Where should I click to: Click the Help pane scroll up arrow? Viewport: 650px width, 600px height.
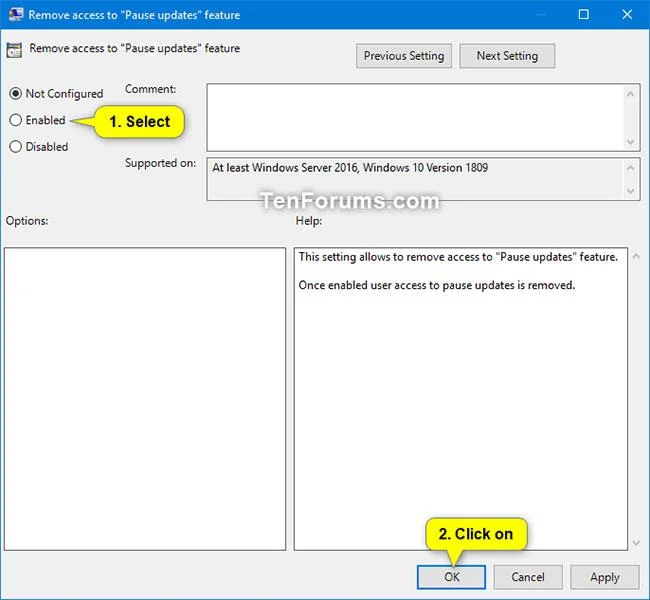pos(636,257)
